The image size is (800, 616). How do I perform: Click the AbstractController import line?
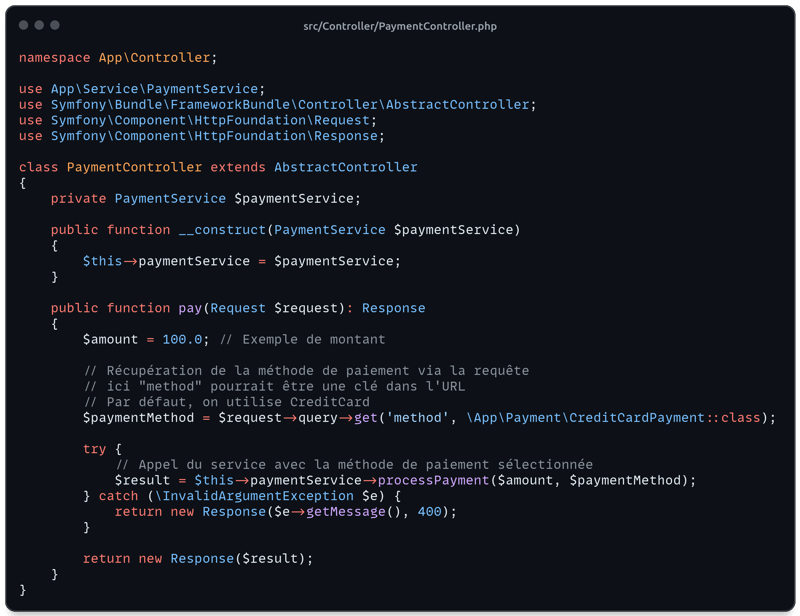click(x=278, y=105)
